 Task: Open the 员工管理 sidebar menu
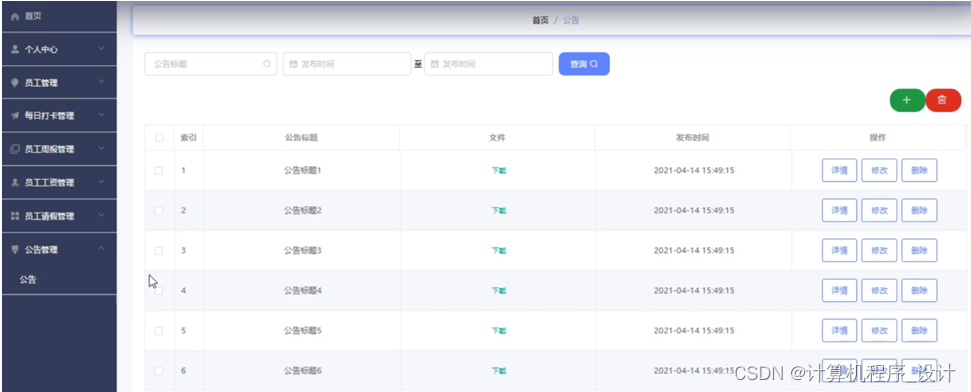coord(59,83)
